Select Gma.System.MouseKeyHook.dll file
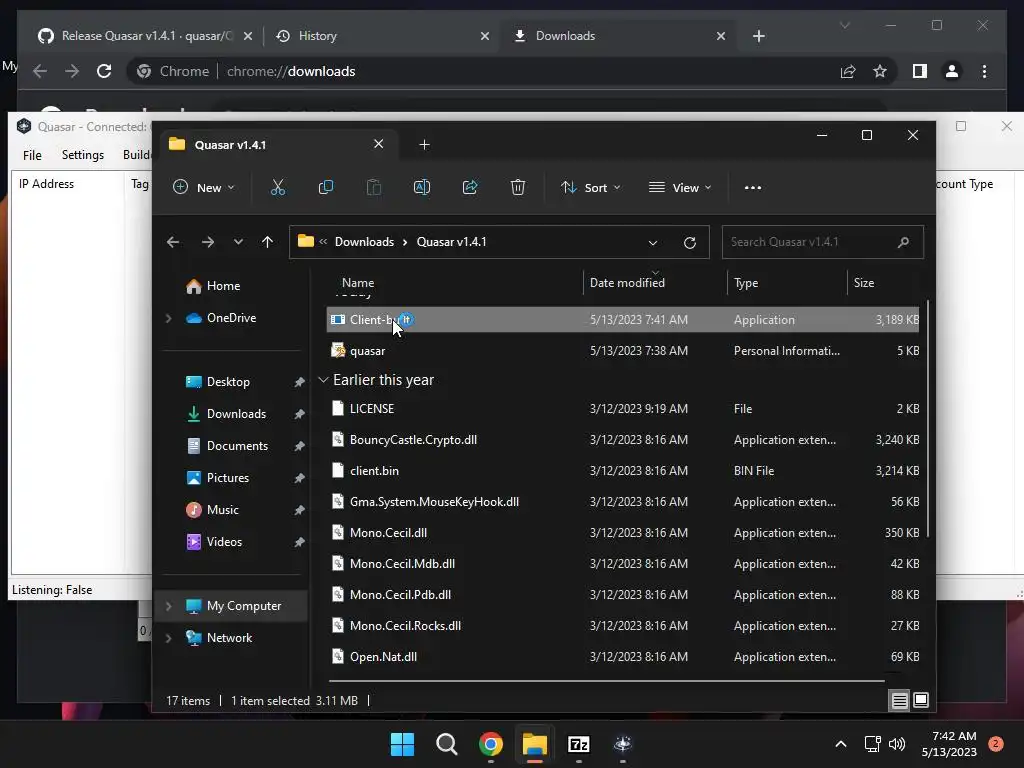Viewport: 1024px width, 768px height. 622,502
